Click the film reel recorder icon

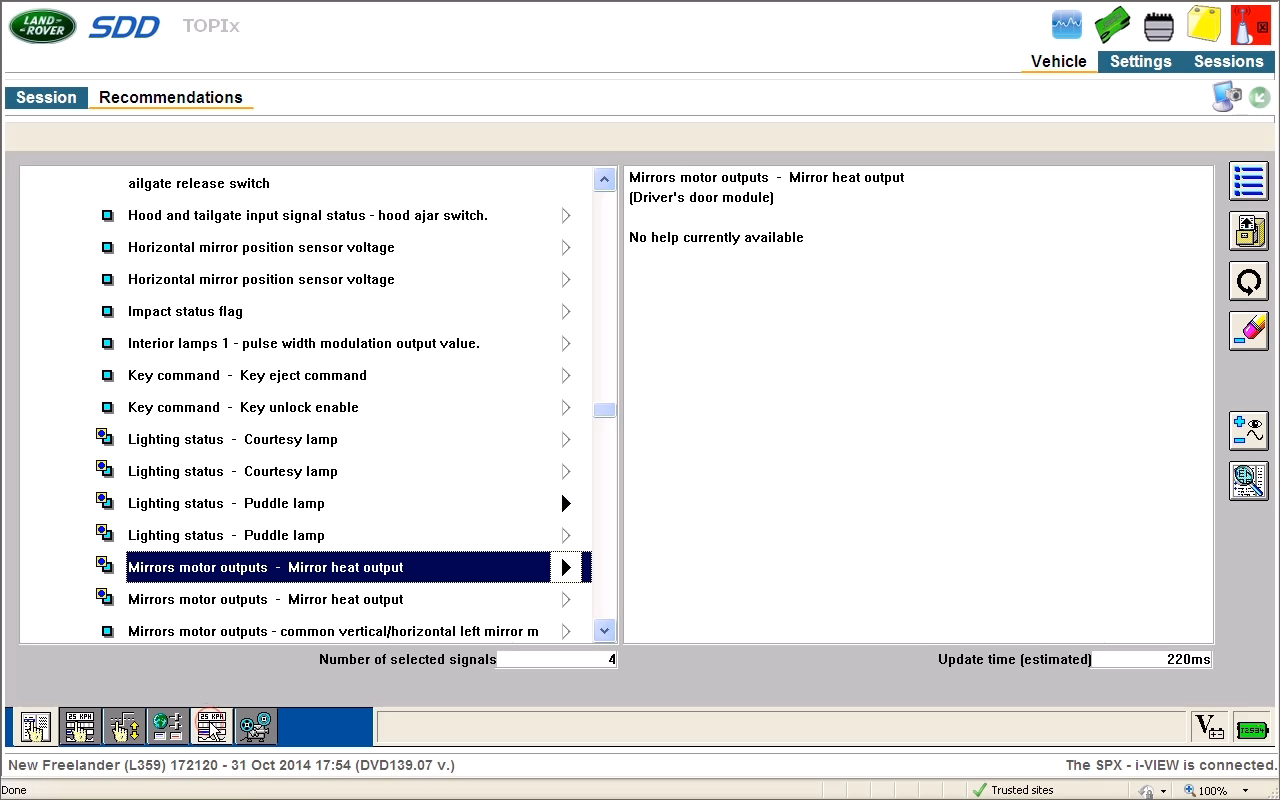(x=256, y=727)
